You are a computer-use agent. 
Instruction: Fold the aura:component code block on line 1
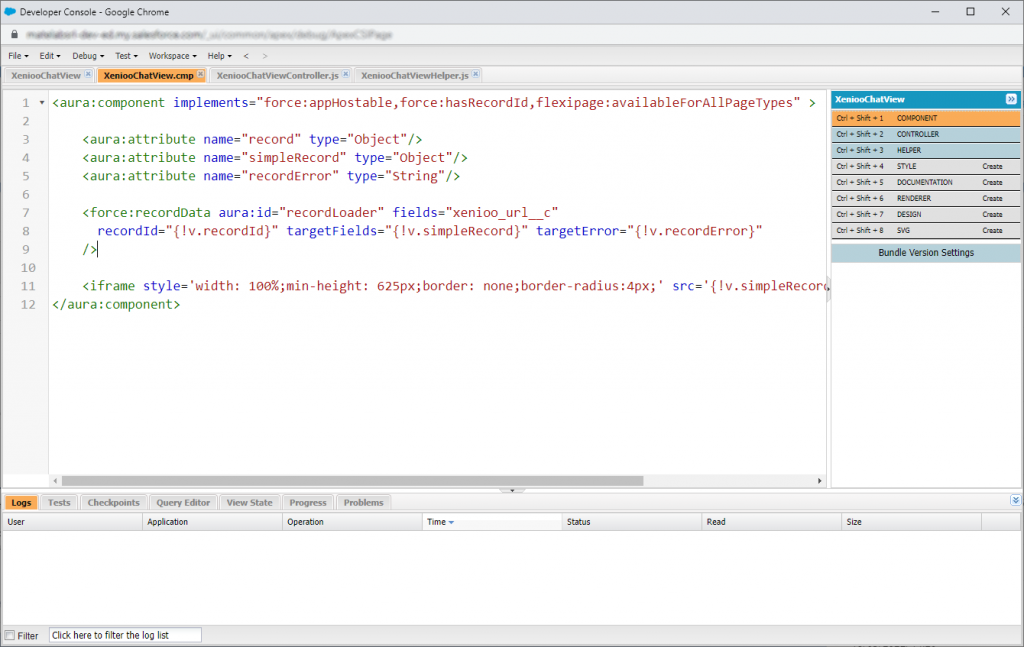(x=41, y=103)
